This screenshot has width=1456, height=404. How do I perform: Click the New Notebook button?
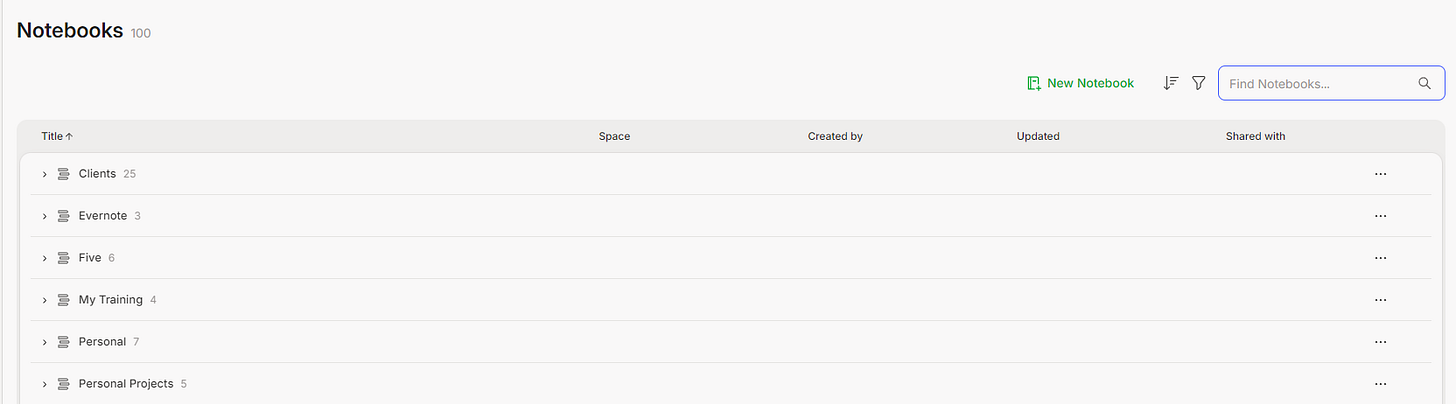(1080, 84)
